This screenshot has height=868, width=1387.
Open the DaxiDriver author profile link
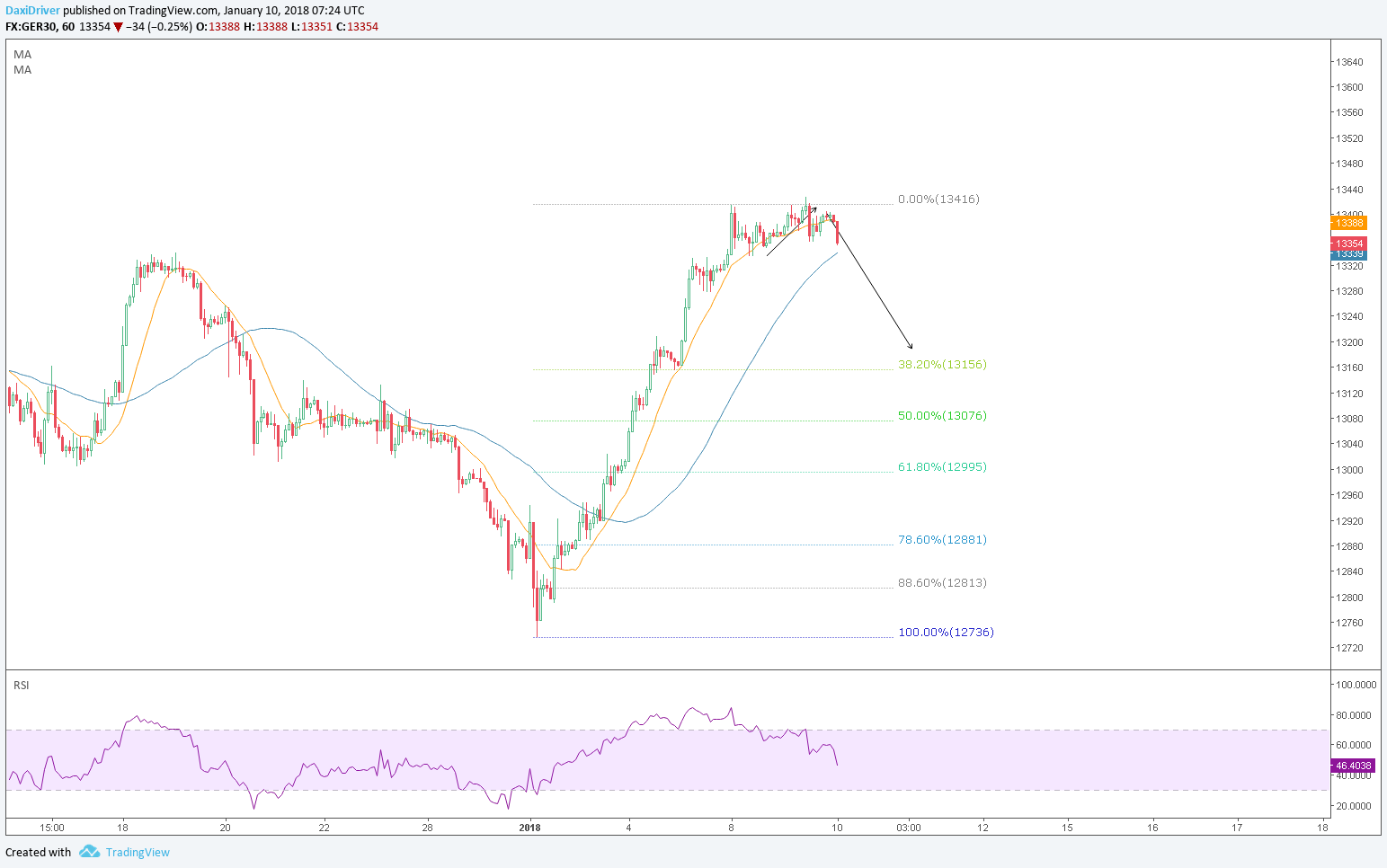[32, 11]
